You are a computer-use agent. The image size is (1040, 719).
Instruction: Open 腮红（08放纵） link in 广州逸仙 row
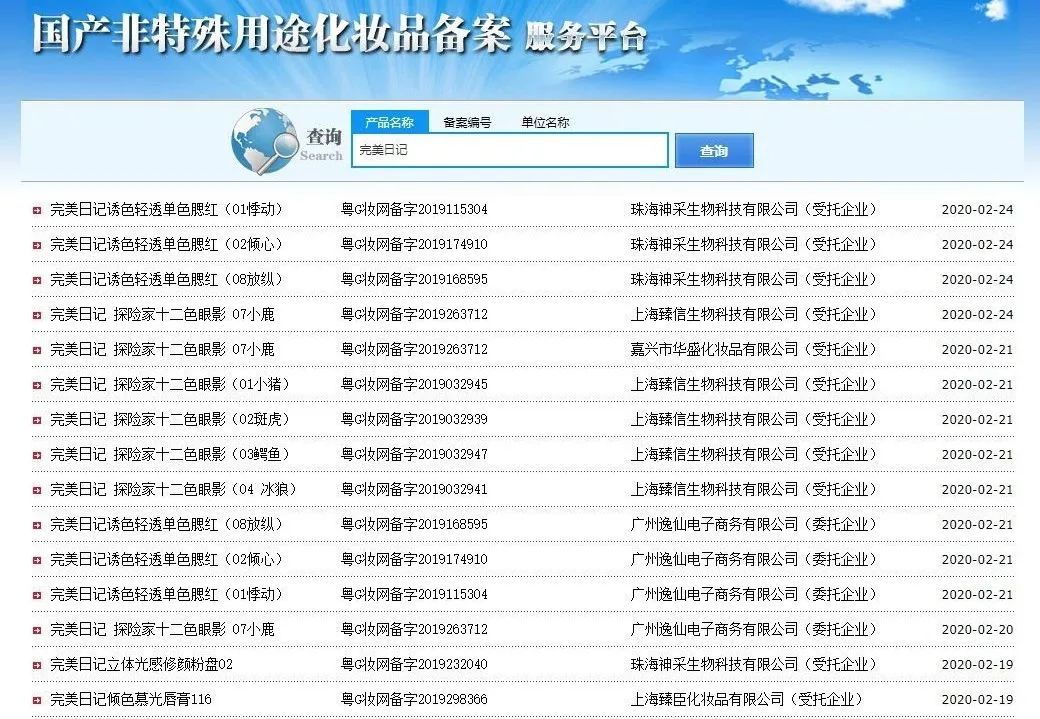tap(166, 524)
